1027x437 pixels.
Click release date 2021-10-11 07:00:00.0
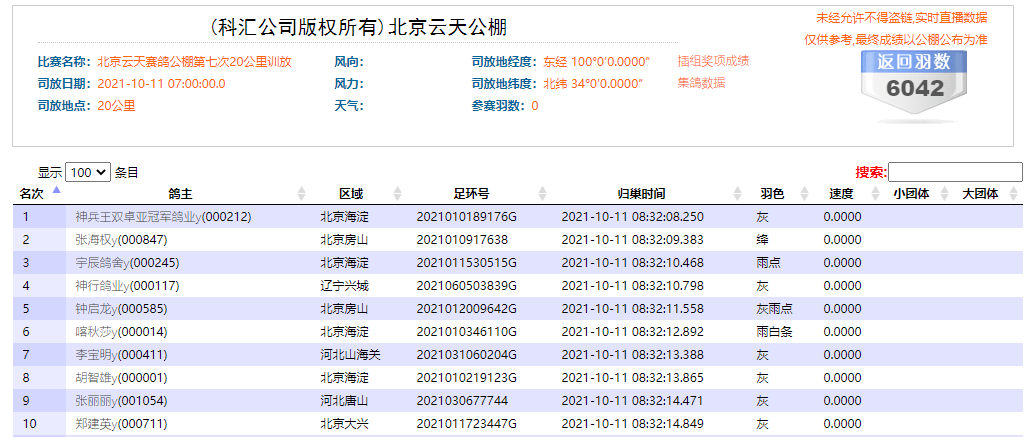(161, 84)
